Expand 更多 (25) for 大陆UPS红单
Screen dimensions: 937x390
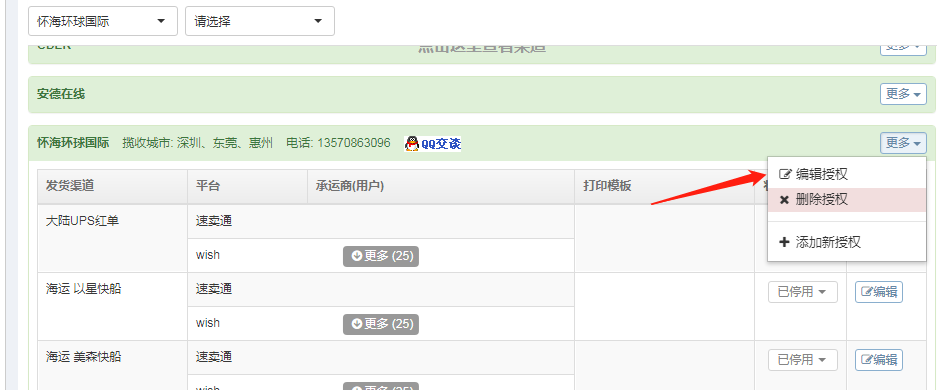[x=381, y=256]
